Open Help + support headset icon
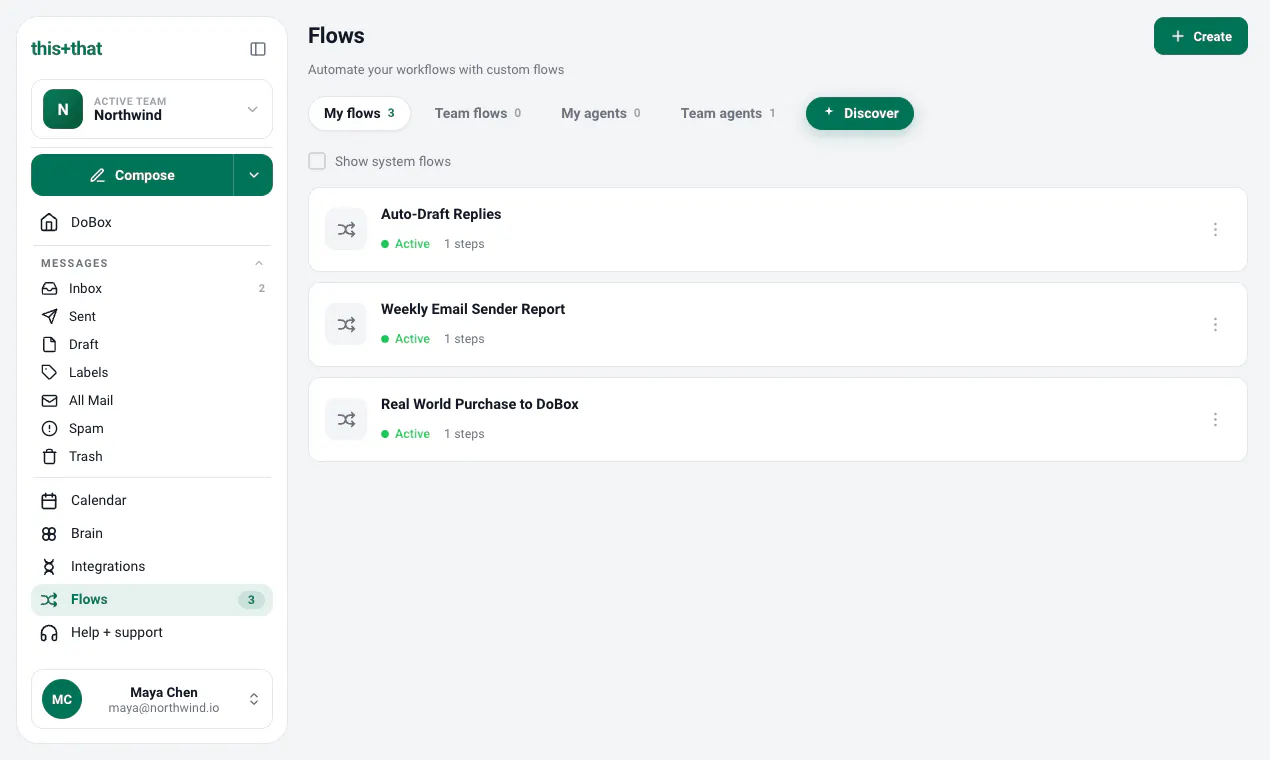The height and width of the screenshot is (760, 1270). (x=49, y=632)
